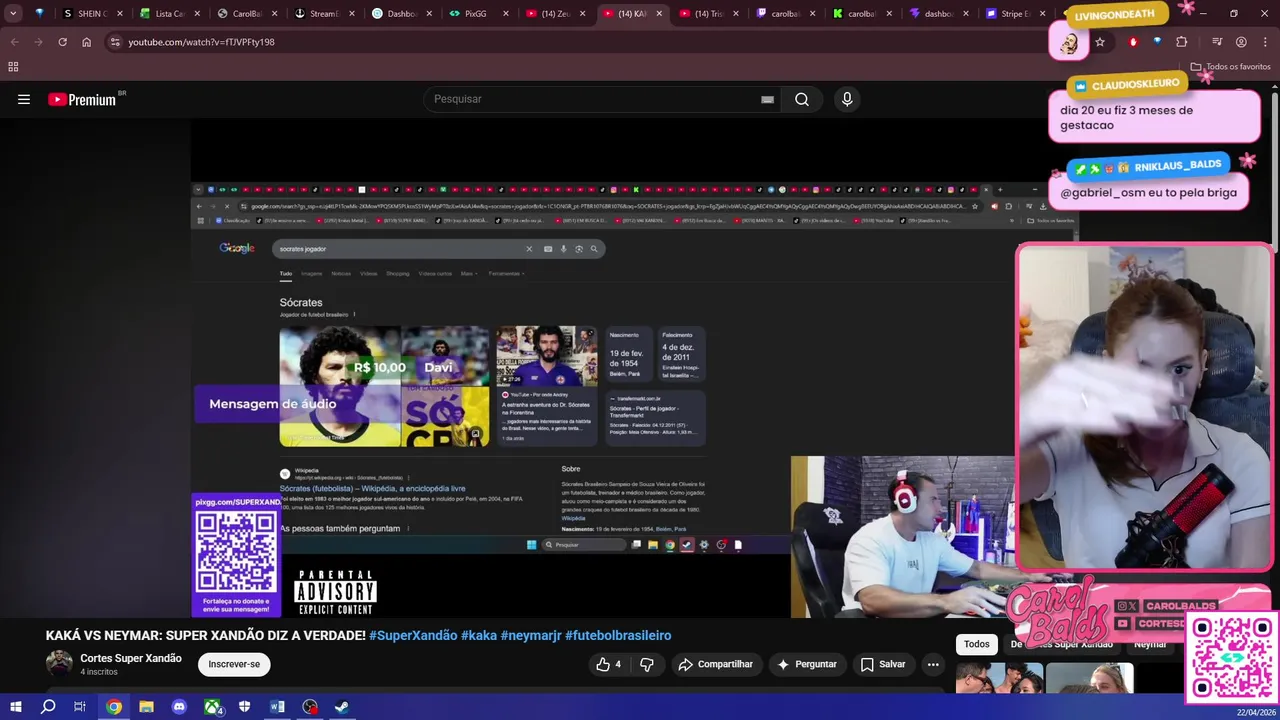Click the Chrome address bar URL
The image size is (1280, 720).
(201, 42)
